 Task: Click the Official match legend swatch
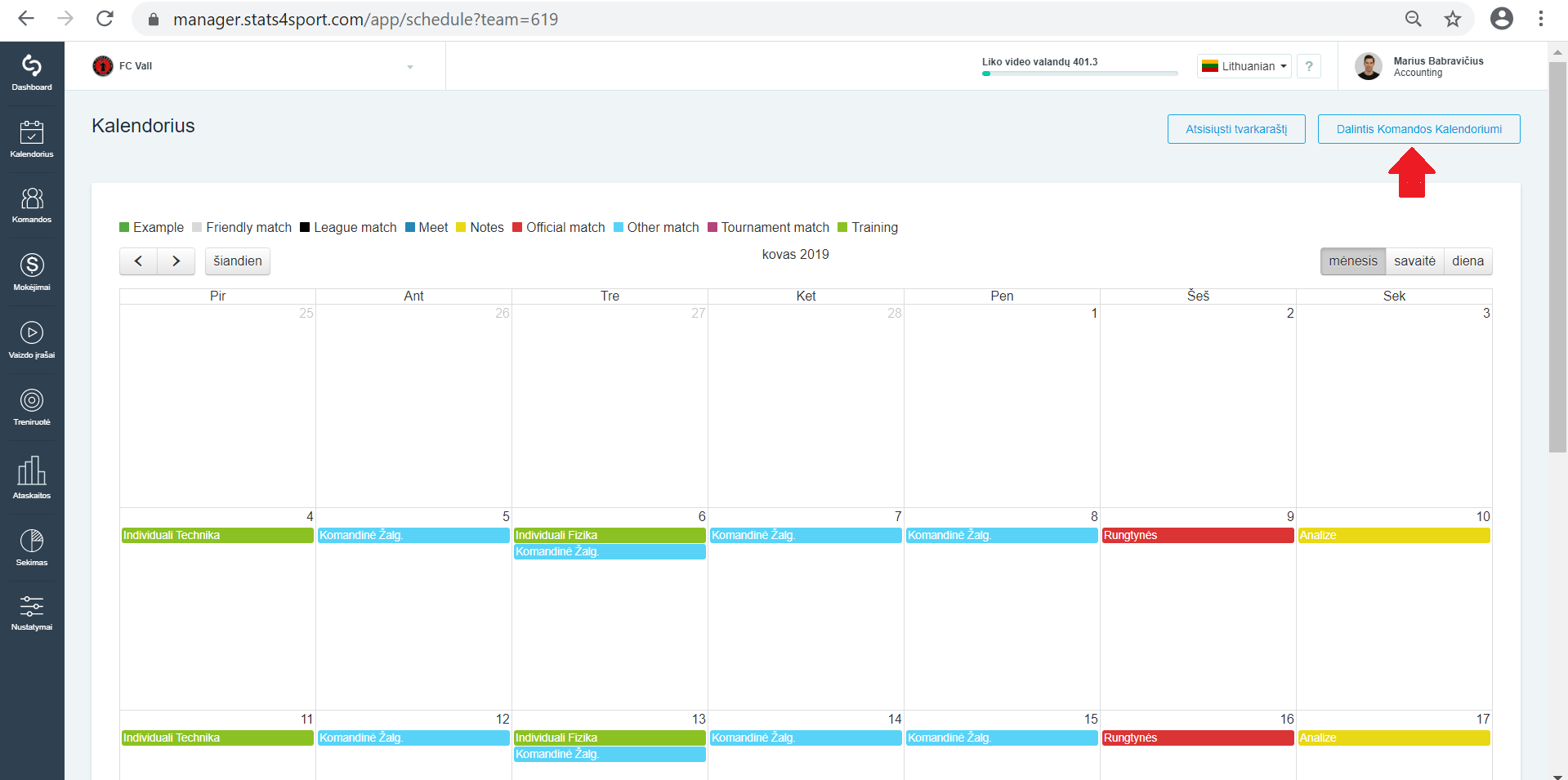click(517, 227)
